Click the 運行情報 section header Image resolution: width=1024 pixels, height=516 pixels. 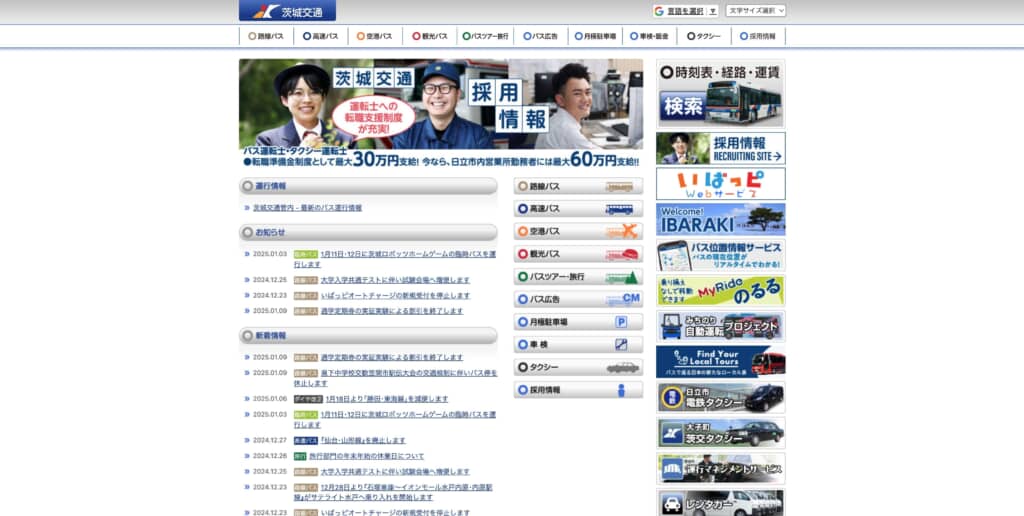coord(368,186)
